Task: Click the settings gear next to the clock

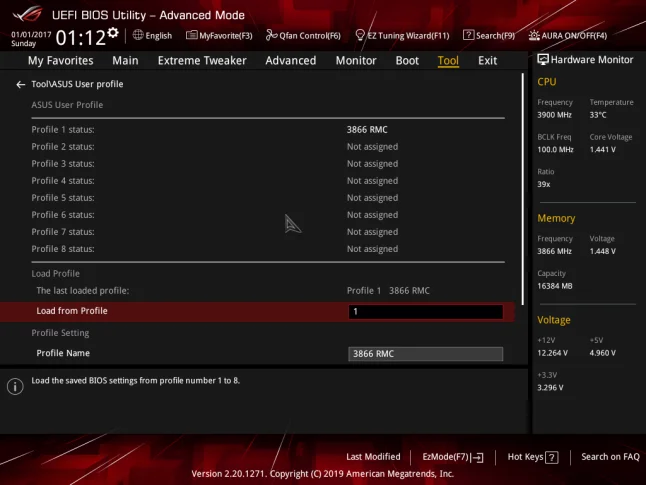Action: tap(113, 33)
